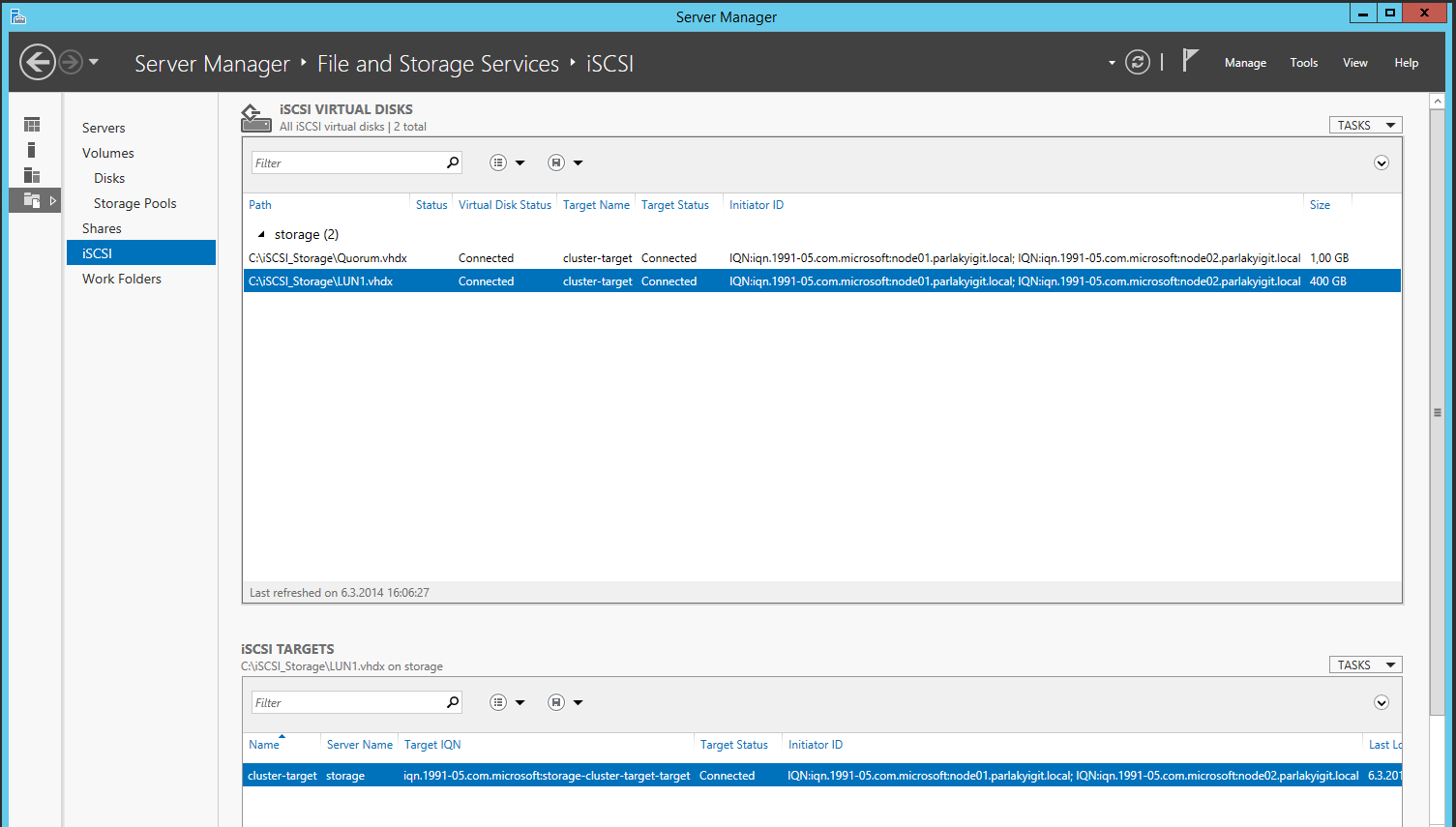Select Servers in the sidebar
The height and width of the screenshot is (827, 1456).
104,128
